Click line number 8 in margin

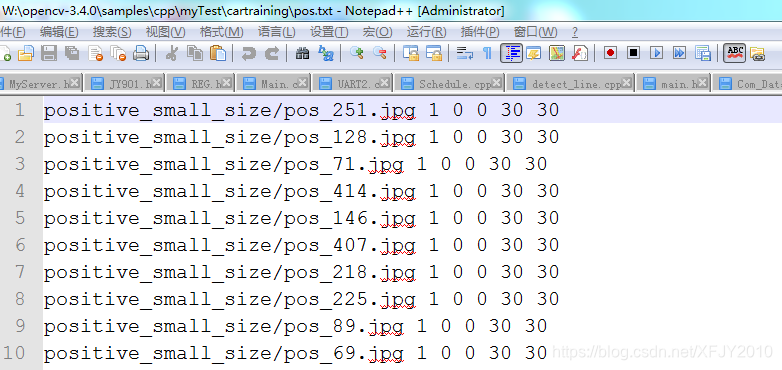(19, 298)
